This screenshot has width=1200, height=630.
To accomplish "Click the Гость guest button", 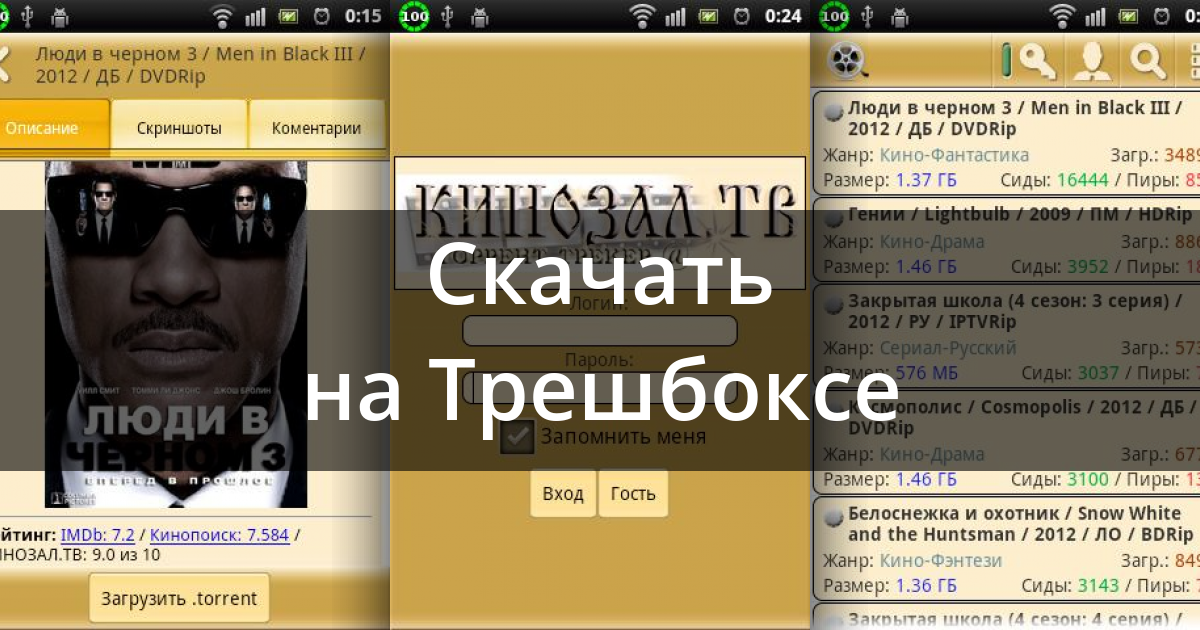I will (633, 493).
